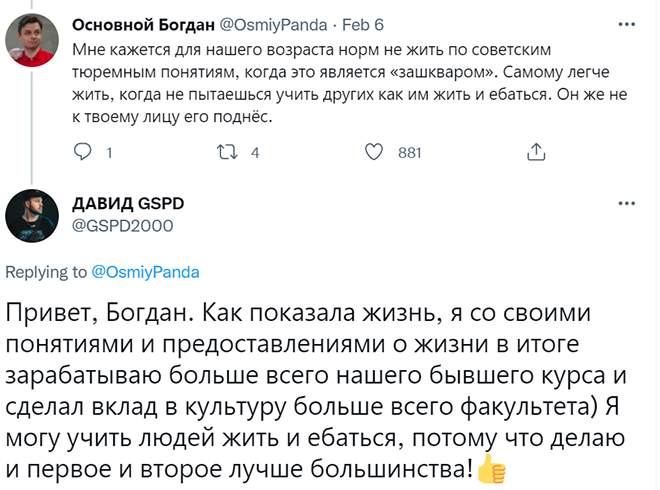Image resolution: width=660 pixels, height=490 pixels.
Task: Click the @GSPD2000 handle
Action: tap(122, 226)
